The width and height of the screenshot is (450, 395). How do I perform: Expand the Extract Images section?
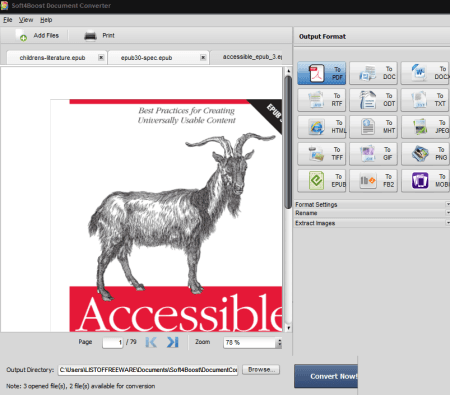[372, 223]
